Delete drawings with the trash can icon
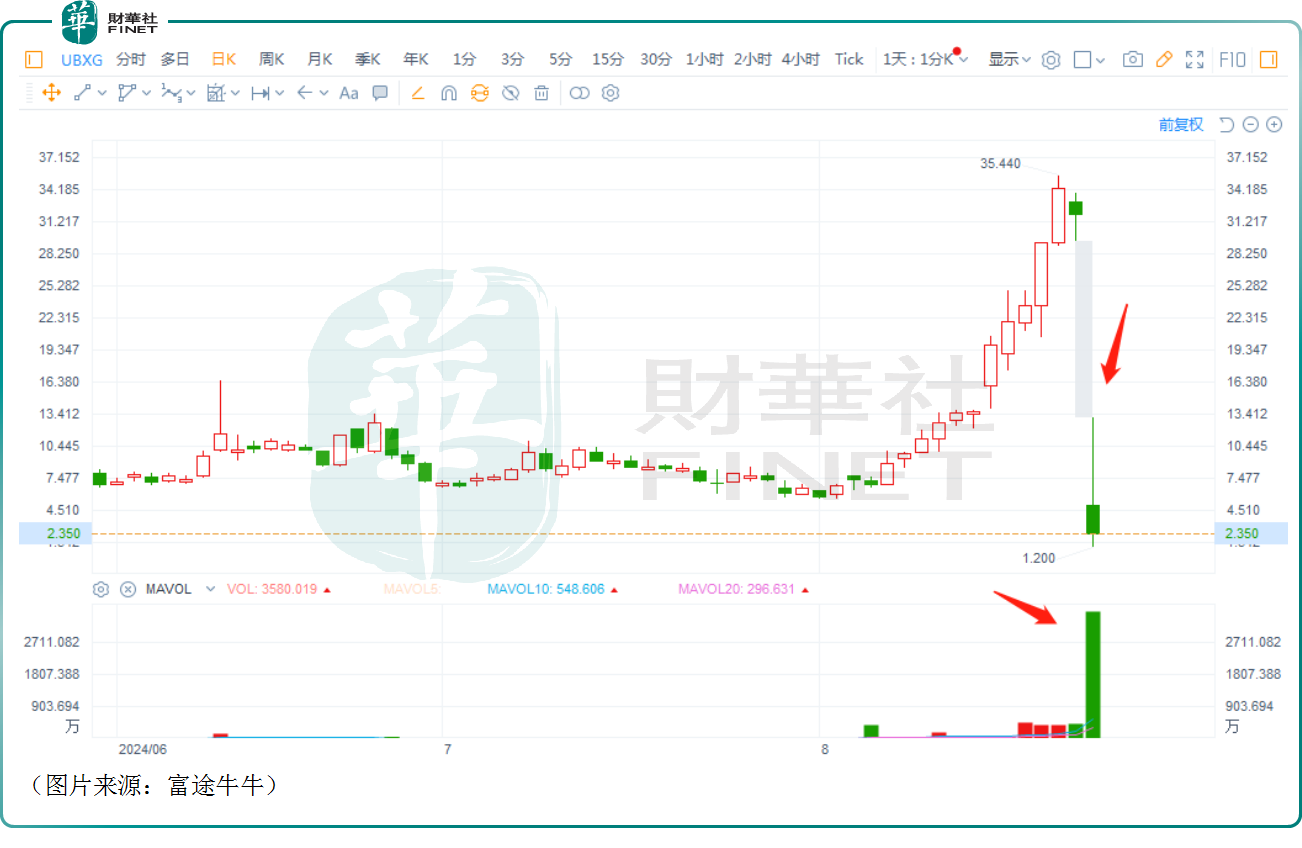 [x=541, y=93]
